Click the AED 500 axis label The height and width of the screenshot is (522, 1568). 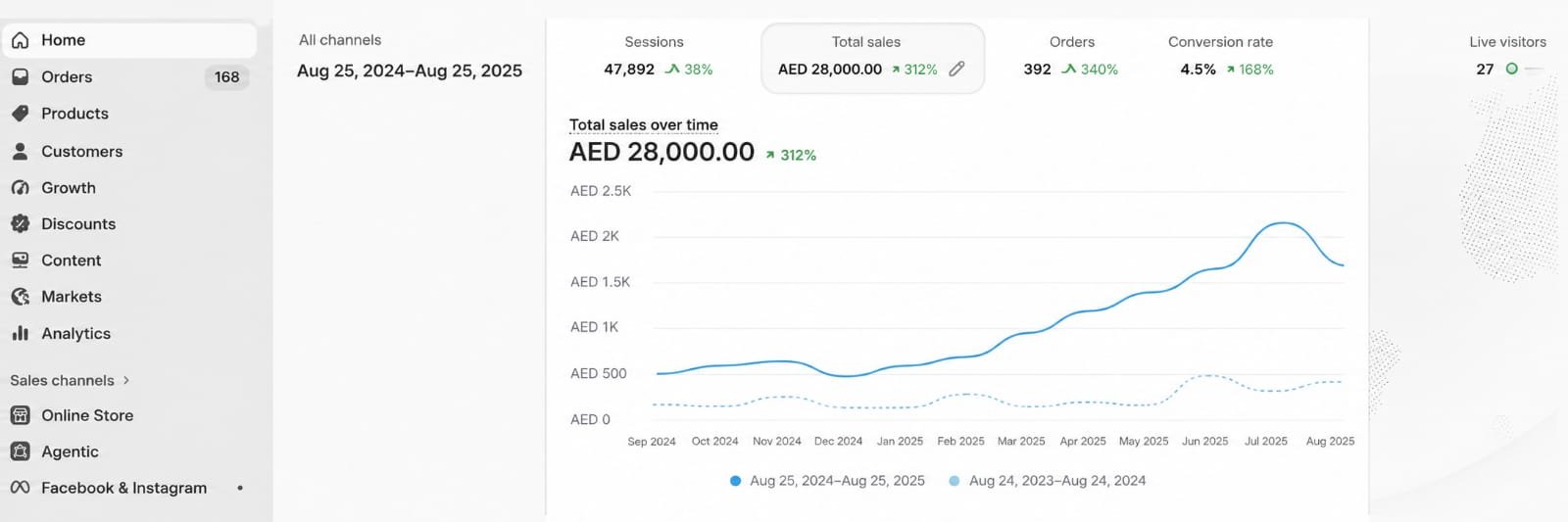599,373
